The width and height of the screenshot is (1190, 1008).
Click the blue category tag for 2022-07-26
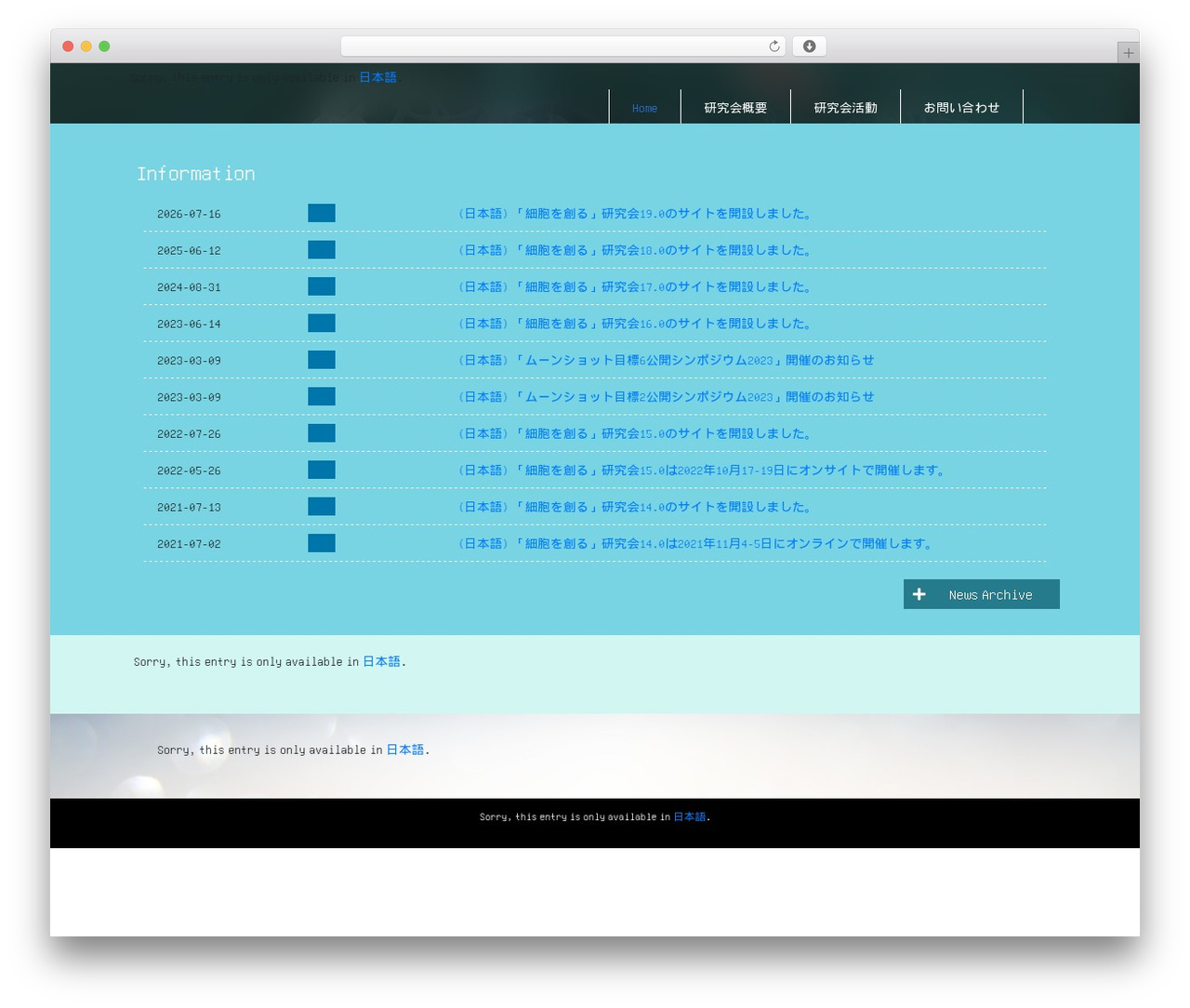[322, 433]
